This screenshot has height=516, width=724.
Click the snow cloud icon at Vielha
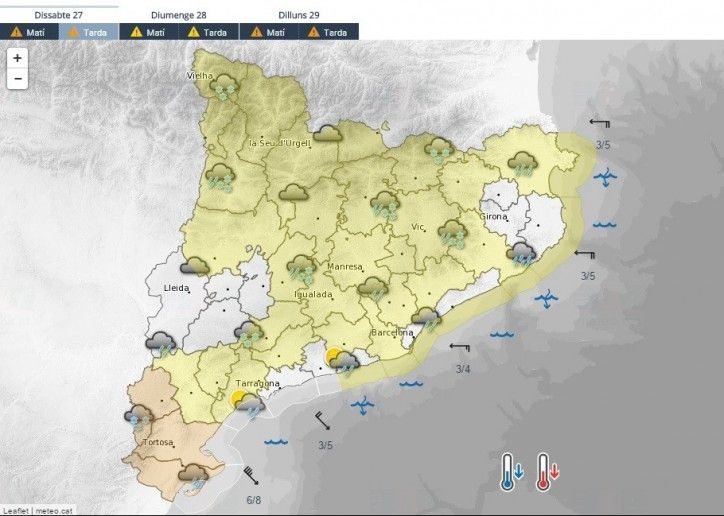pyautogui.click(x=224, y=87)
